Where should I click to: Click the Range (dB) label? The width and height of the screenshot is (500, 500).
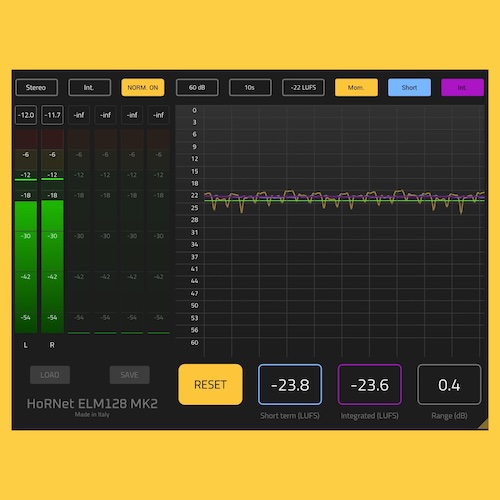449,416
